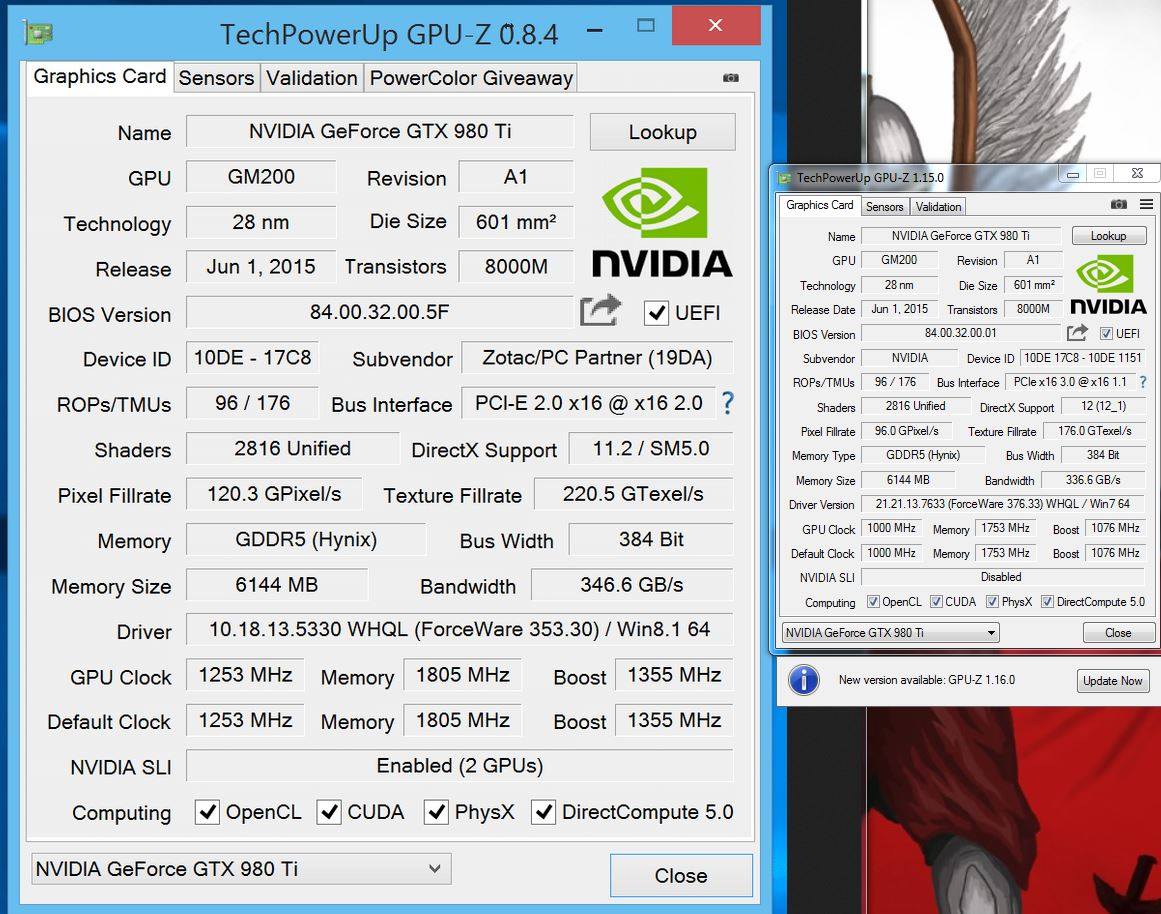Image resolution: width=1161 pixels, height=914 pixels.
Task: Click the Lookup button in GPU-Z 0.8.4
Action: [663, 132]
